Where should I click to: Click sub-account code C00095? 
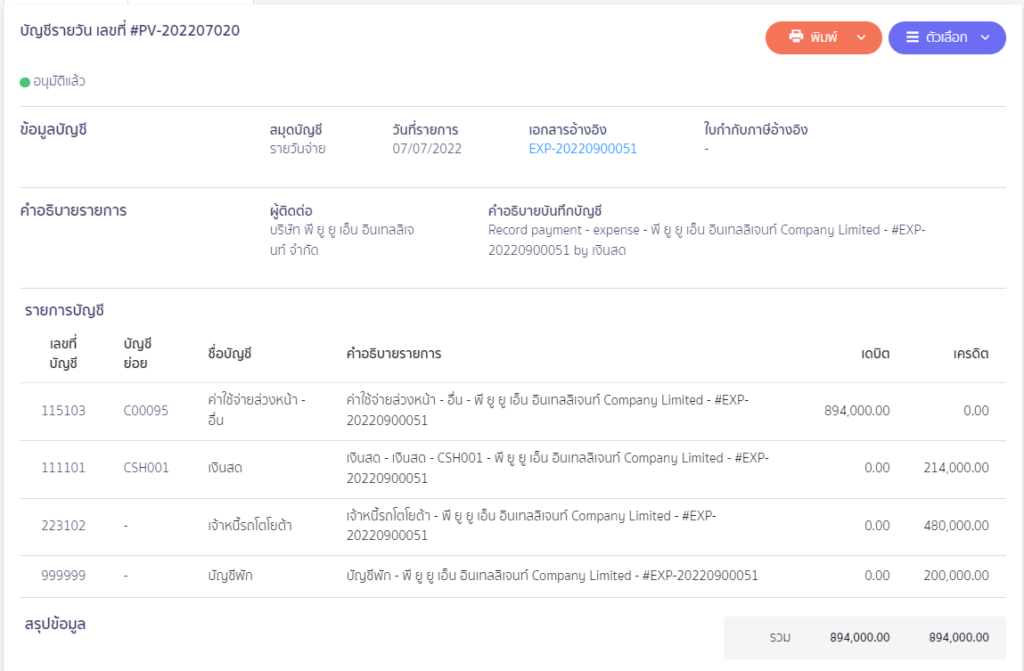[146, 410]
